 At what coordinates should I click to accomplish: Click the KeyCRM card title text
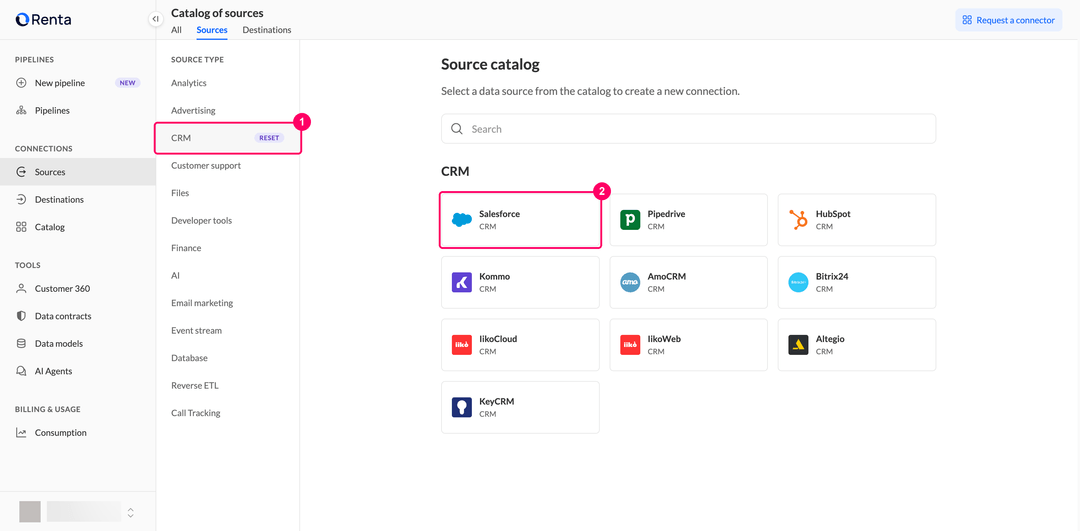pos(497,402)
